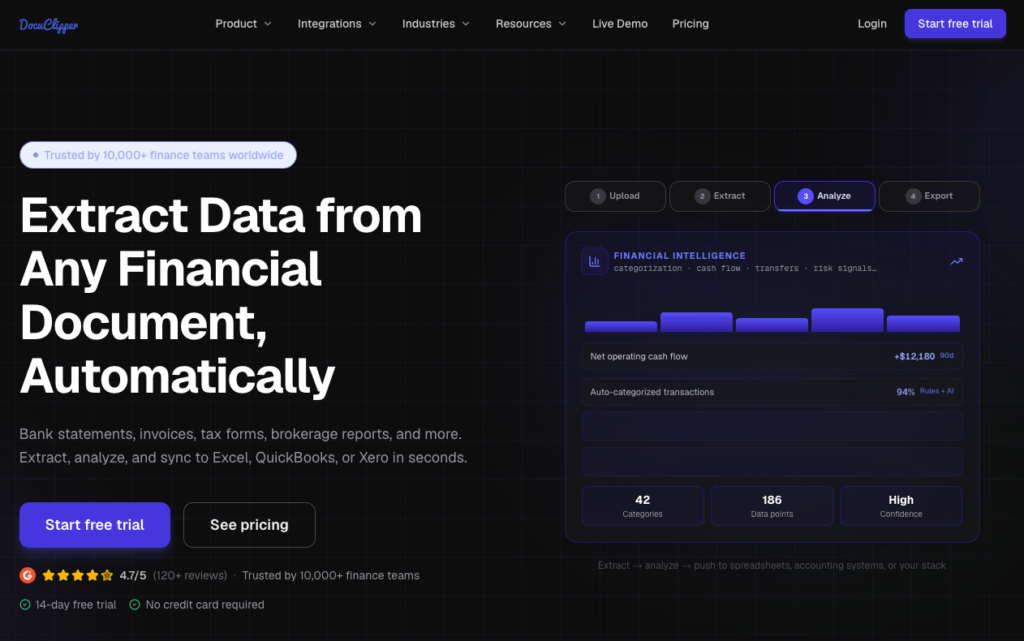The width and height of the screenshot is (1024, 641).
Task: Click the Trusted by 10,000+ finance teams worldwide badge
Action: (x=158, y=155)
